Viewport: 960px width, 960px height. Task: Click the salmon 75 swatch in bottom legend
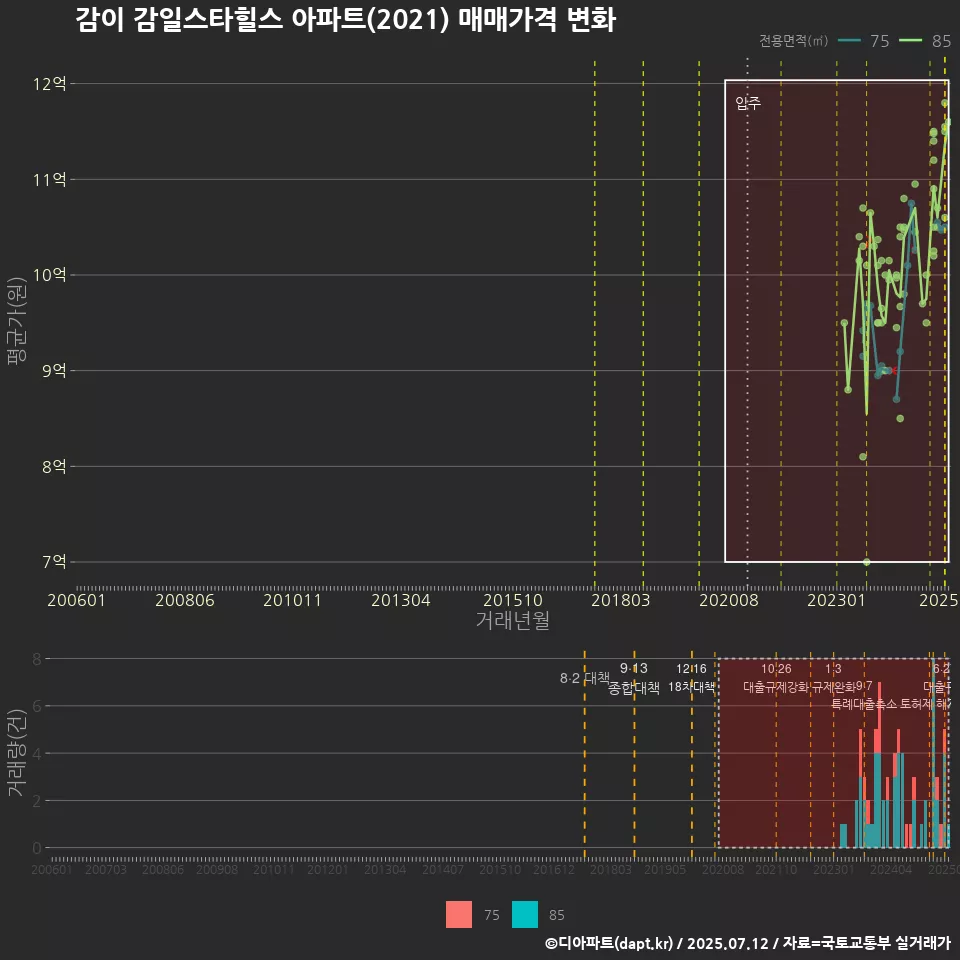click(x=459, y=915)
